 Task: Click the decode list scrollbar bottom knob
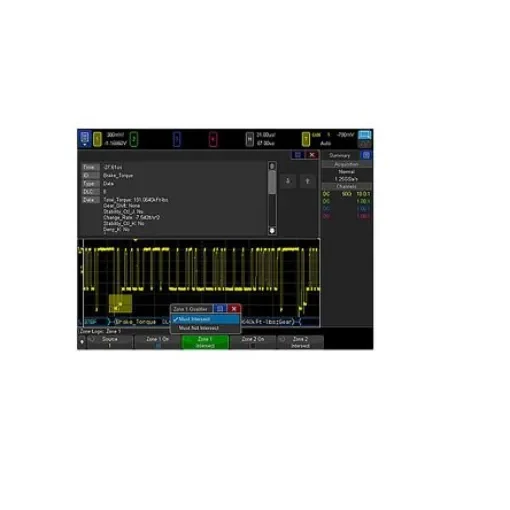coord(272,230)
